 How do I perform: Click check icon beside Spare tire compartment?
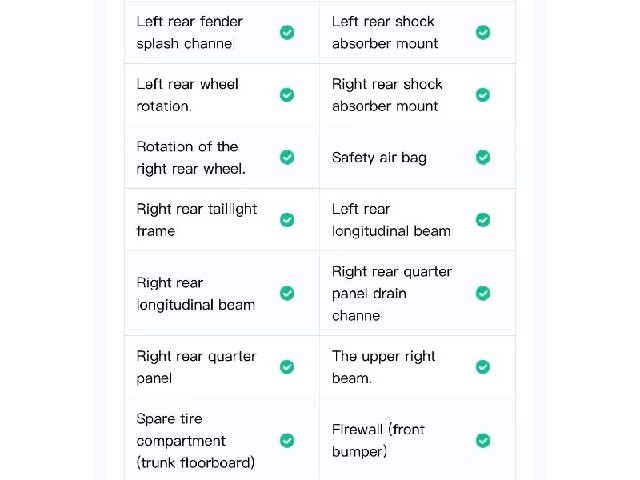click(287, 440)
